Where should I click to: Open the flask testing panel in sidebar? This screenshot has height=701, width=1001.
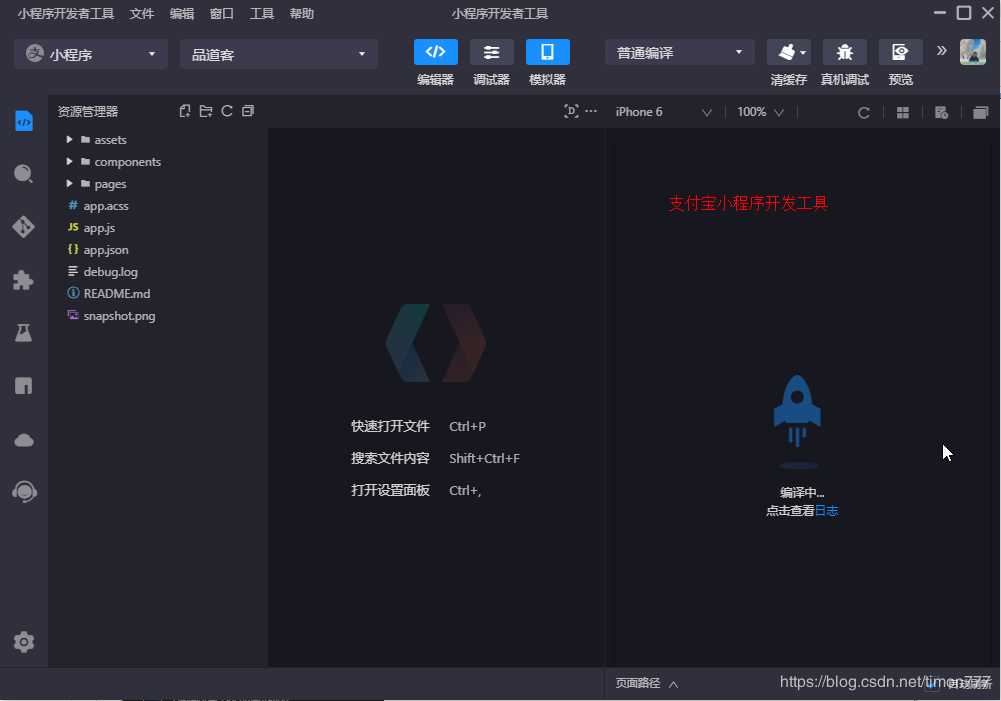pyautogui.click(x=24, y=333)
